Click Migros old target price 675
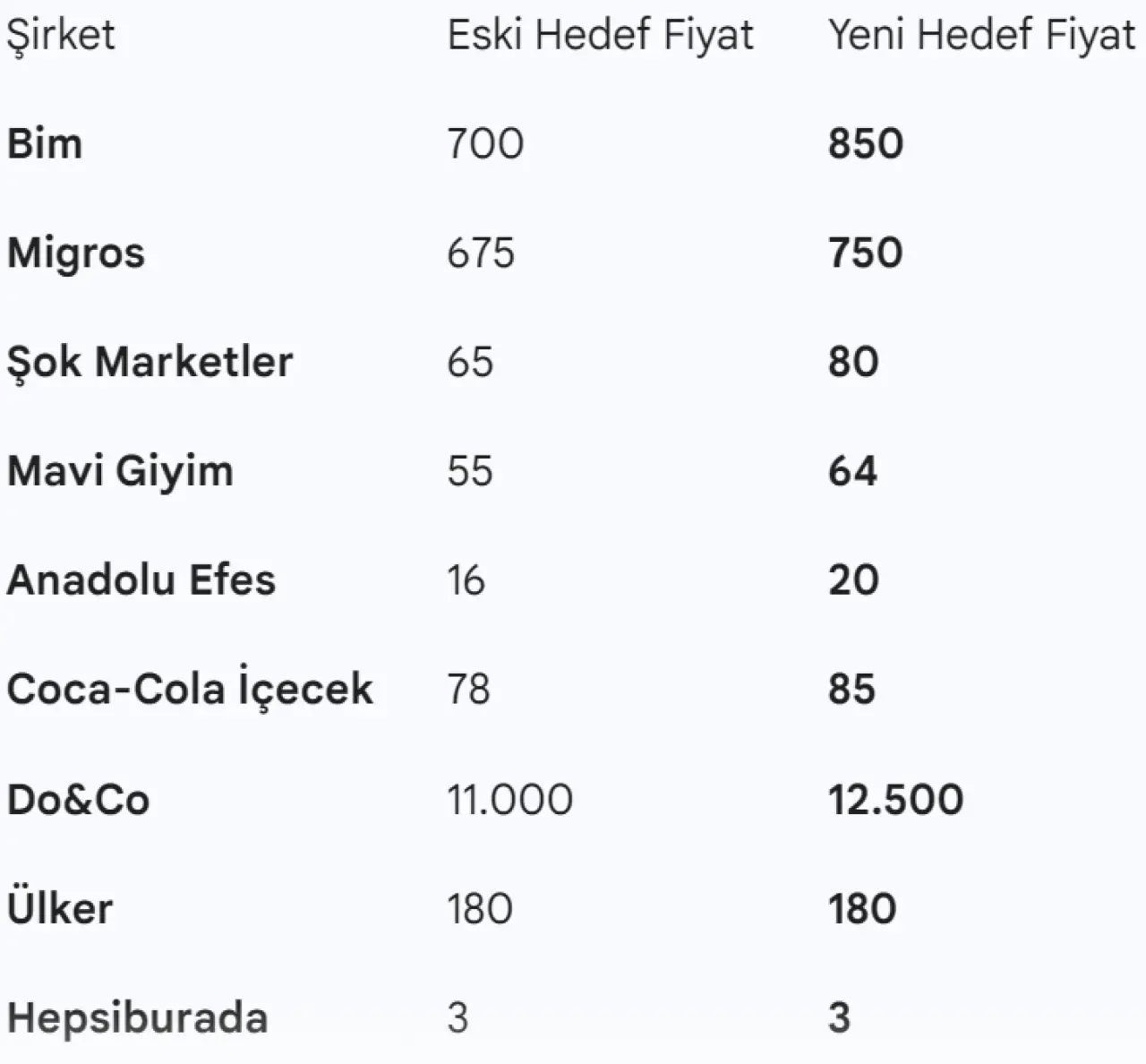Image resolution: width=1146 pixels, height=1064 pixels. pyautogui.click(x=481, y=253)
